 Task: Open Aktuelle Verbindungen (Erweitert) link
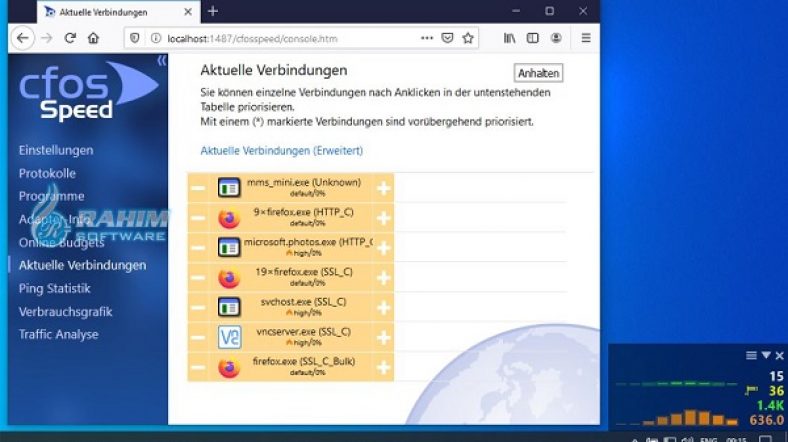click(x=281, y=151)
